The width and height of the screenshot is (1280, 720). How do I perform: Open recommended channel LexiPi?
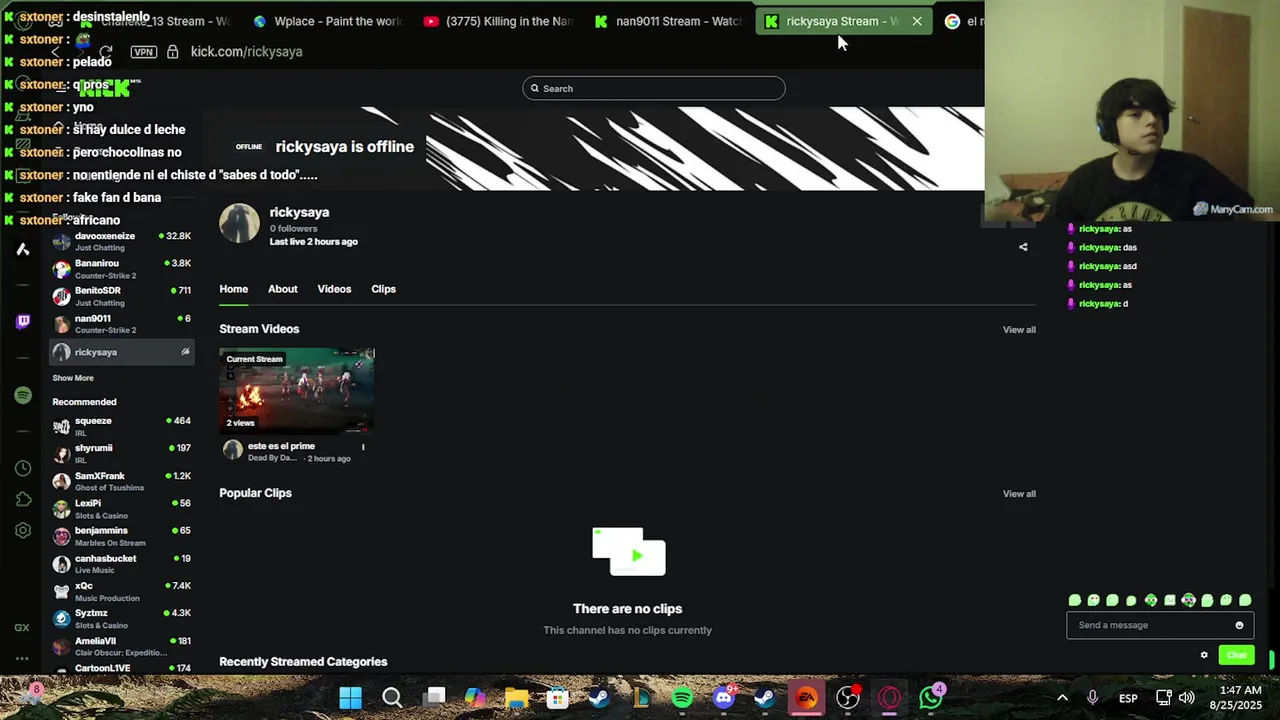coord(121,509)
